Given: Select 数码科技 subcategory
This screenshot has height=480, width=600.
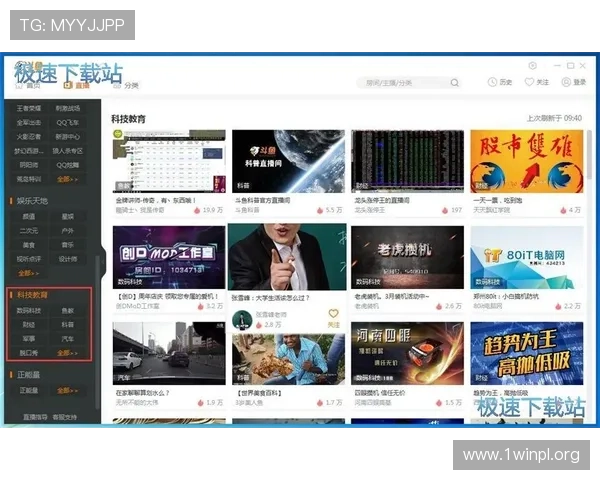Looking at the screenshot, I should (x=29, y=310).
